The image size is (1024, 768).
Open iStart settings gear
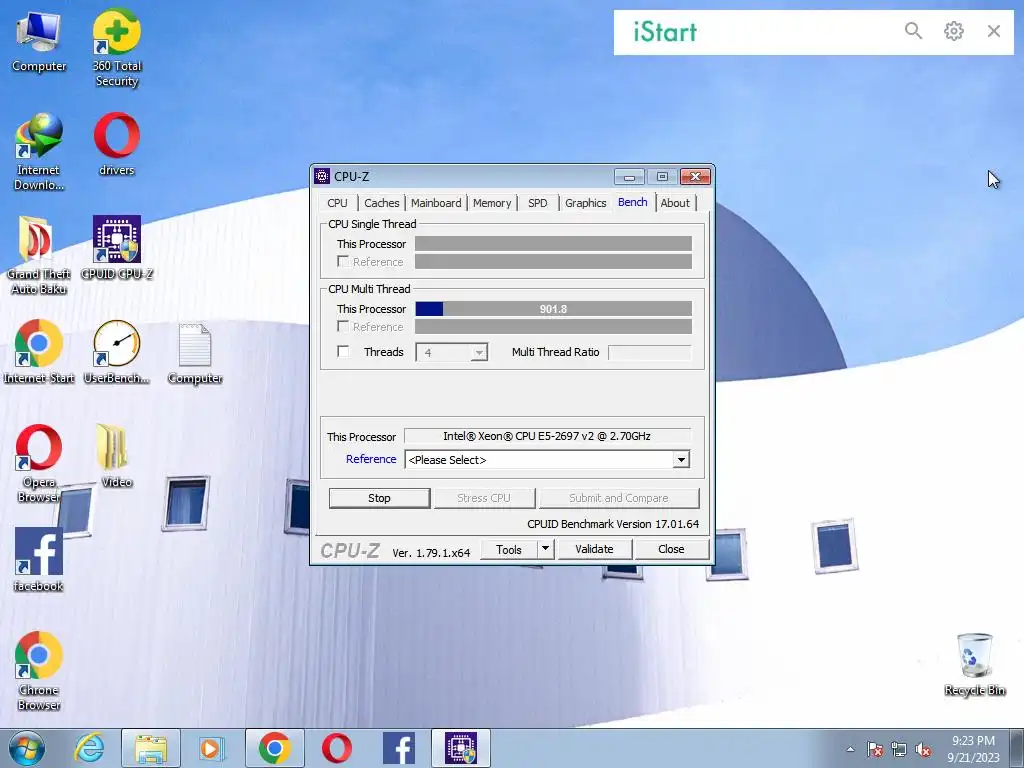953,31
